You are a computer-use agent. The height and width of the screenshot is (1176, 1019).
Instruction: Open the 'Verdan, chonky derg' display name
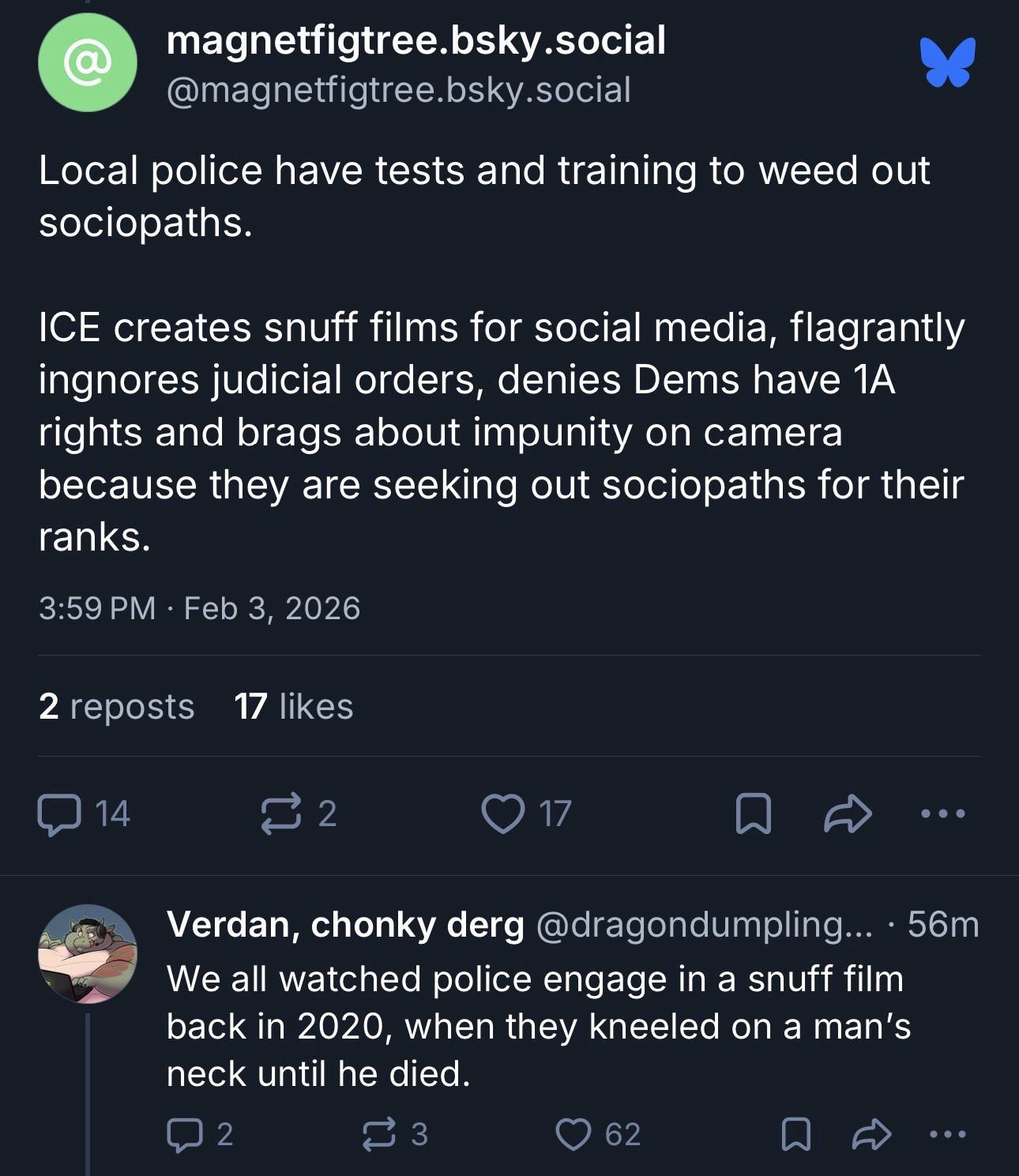[345, 924]
